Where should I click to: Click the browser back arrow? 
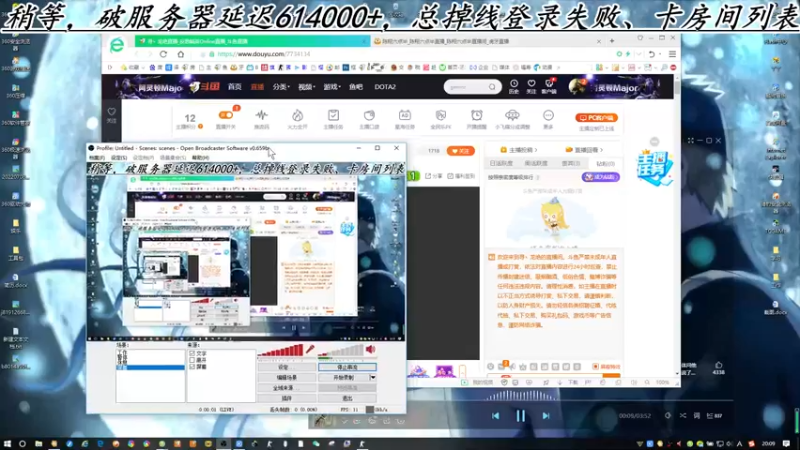pyautogui.click(x=137, y=54)
